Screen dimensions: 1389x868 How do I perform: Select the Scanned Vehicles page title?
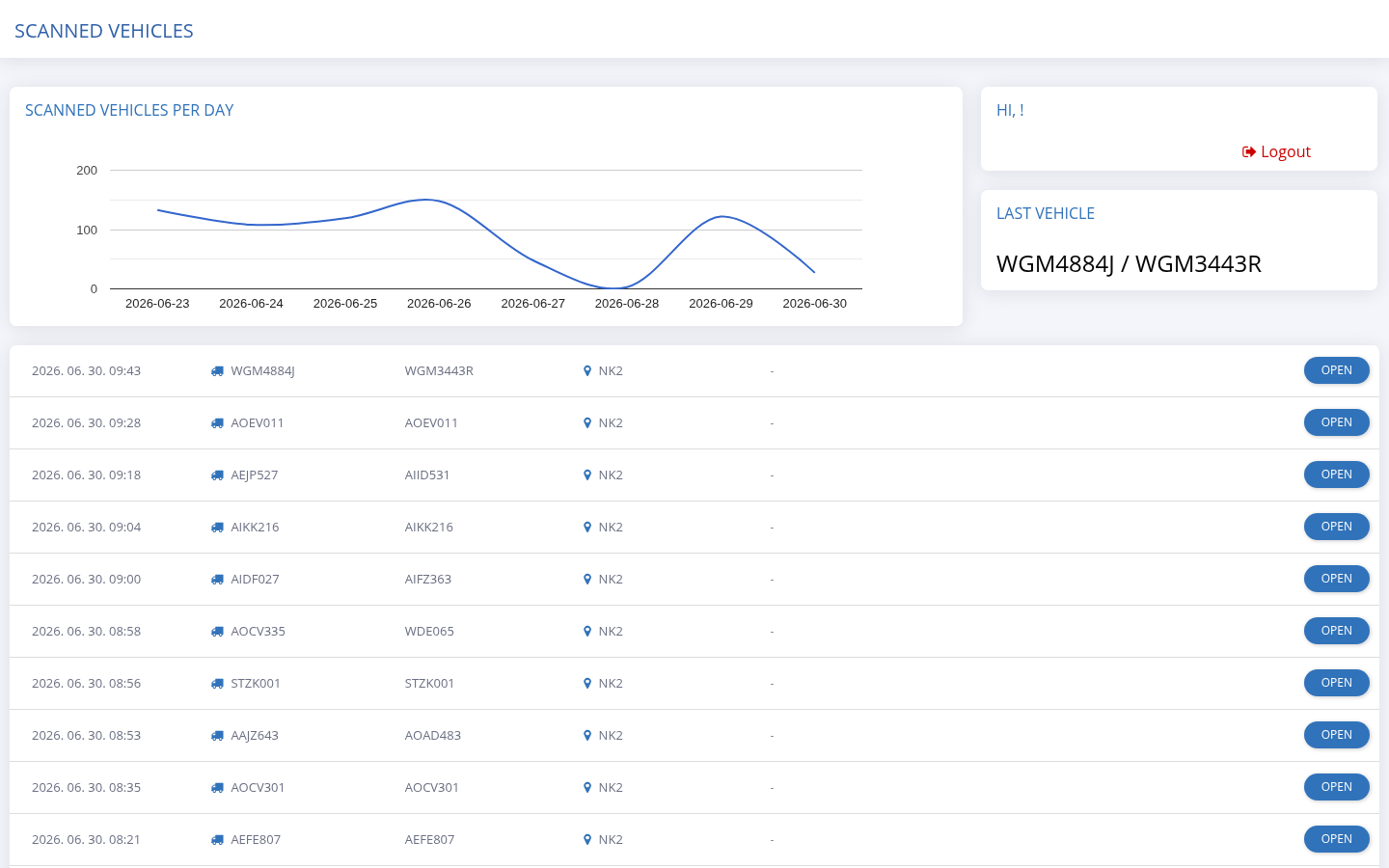pos(104,31)
